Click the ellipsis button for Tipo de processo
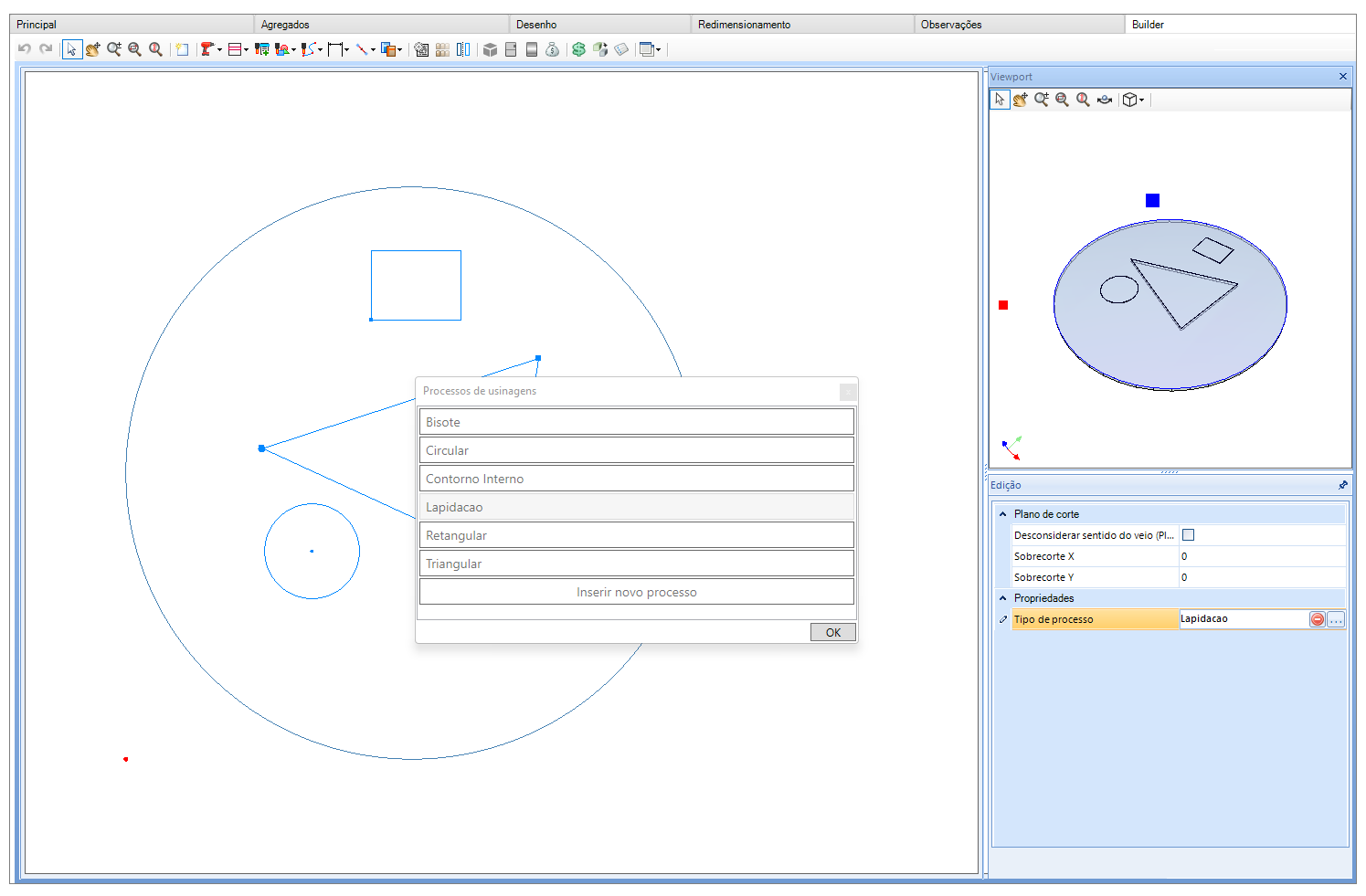Screen dimensions: 1366x896 point(1336,619)
